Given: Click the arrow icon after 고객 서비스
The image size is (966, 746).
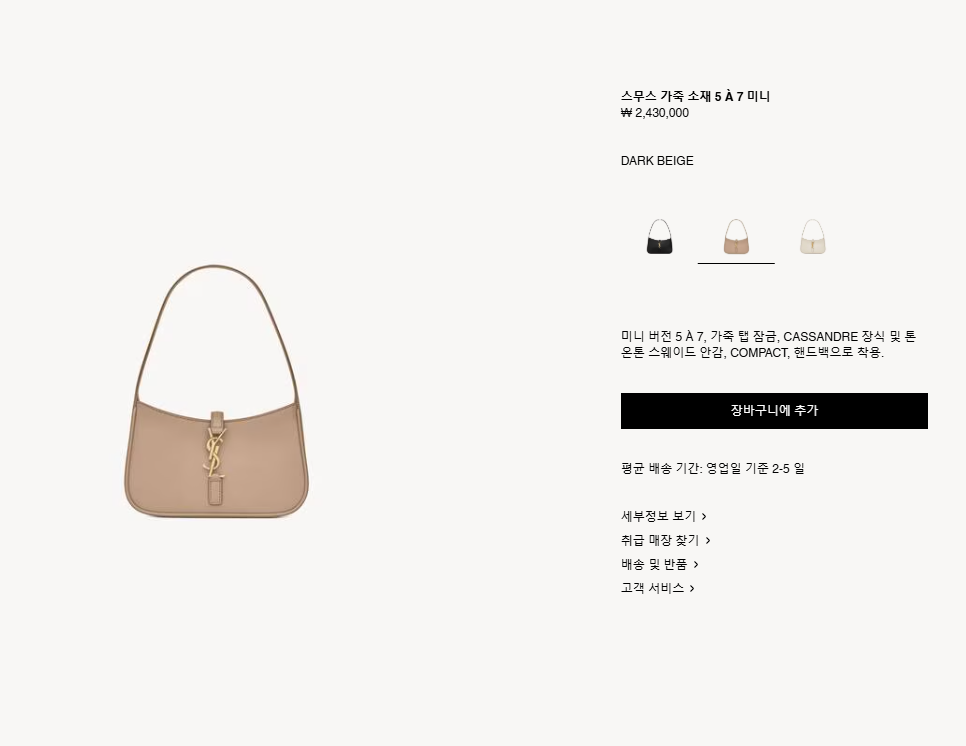Looking at the screenshot, I should (x=692, y=589).
